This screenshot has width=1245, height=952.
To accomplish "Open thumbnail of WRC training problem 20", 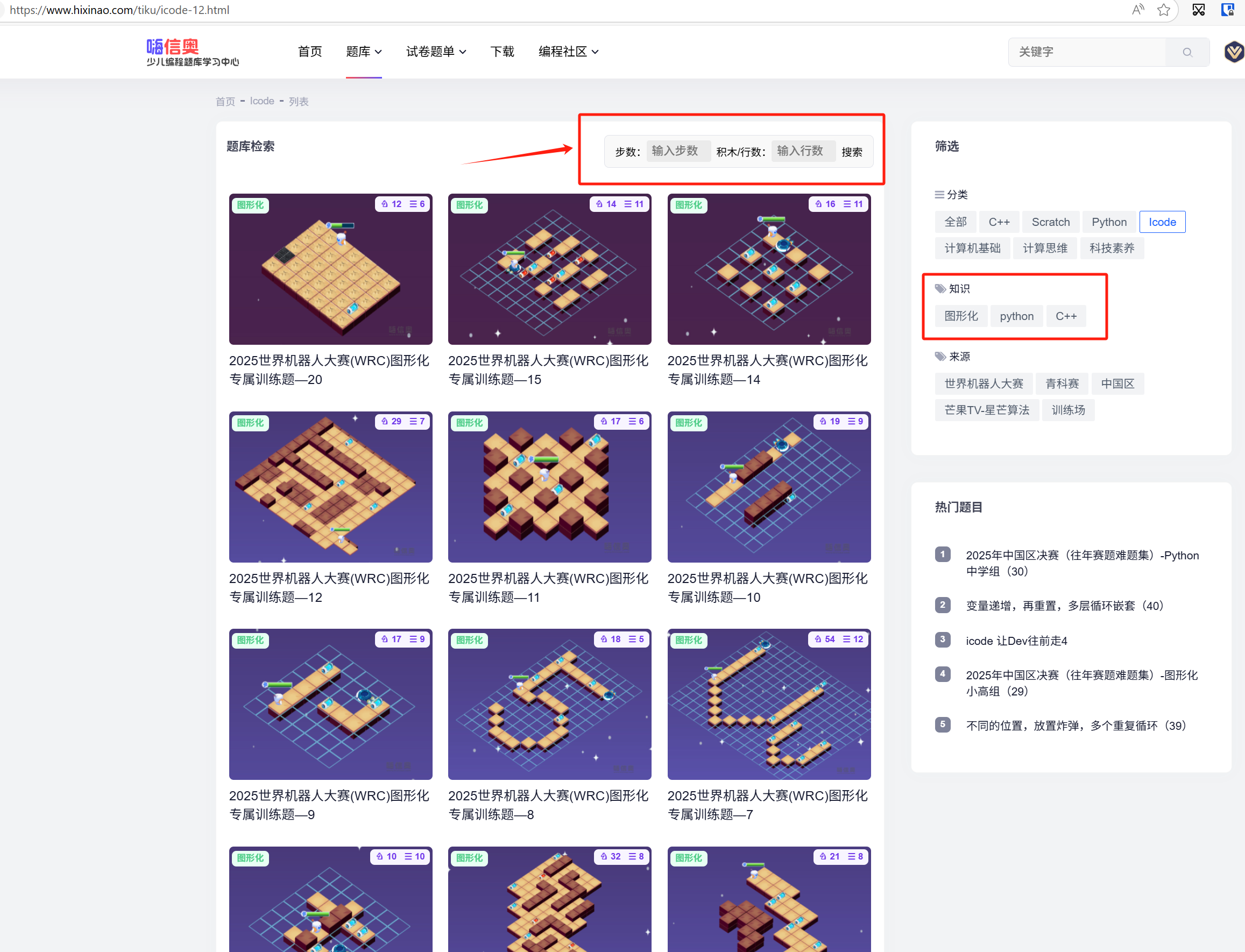I will pos(330,269).
